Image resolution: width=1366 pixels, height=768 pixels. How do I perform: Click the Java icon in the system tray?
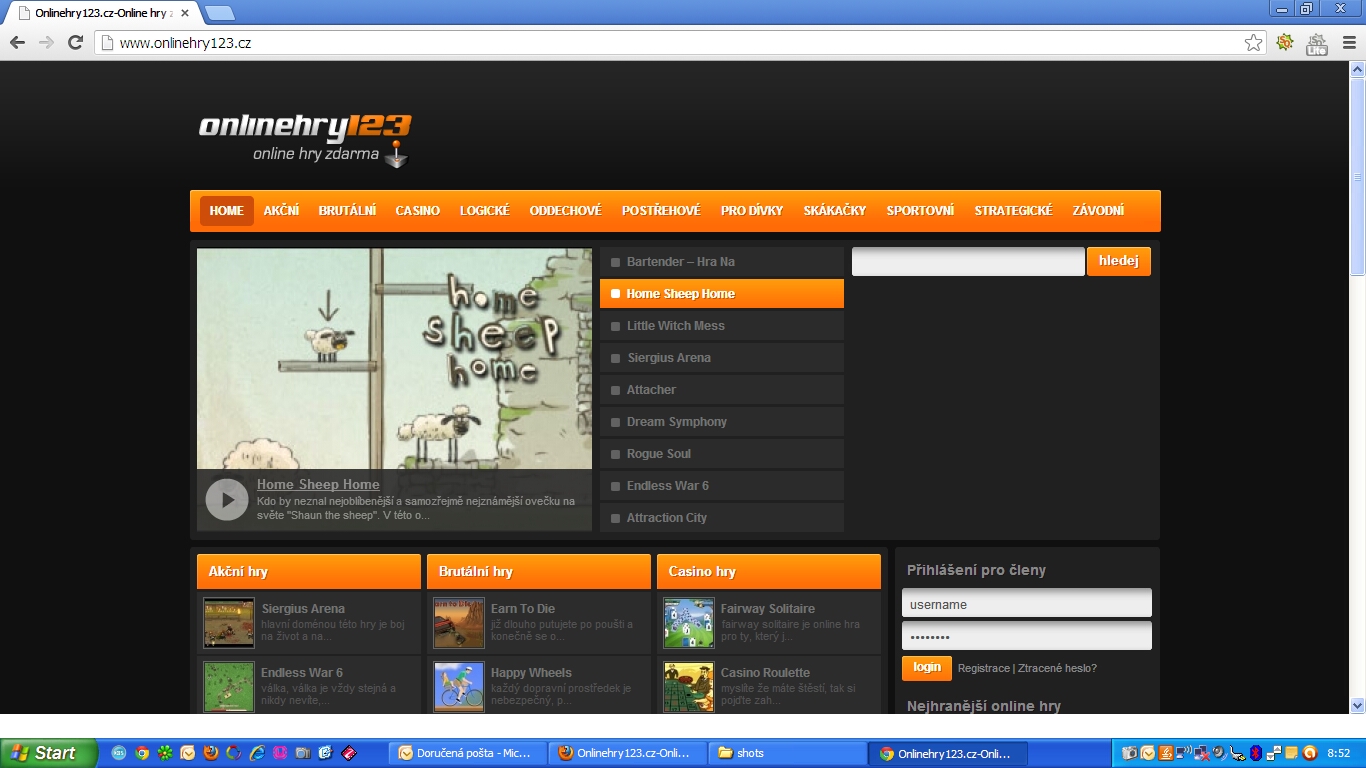tap(1165, 753)
